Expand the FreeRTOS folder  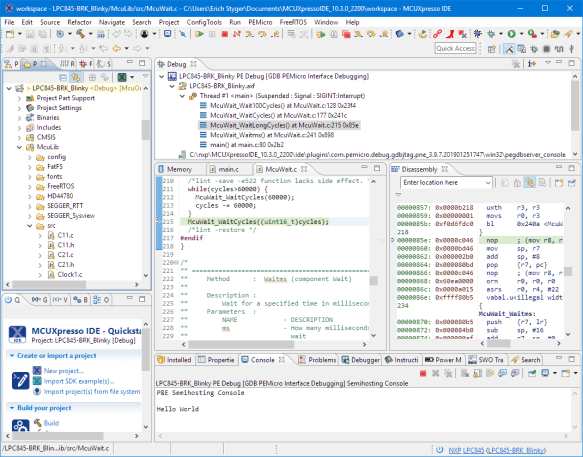[30, 186]
